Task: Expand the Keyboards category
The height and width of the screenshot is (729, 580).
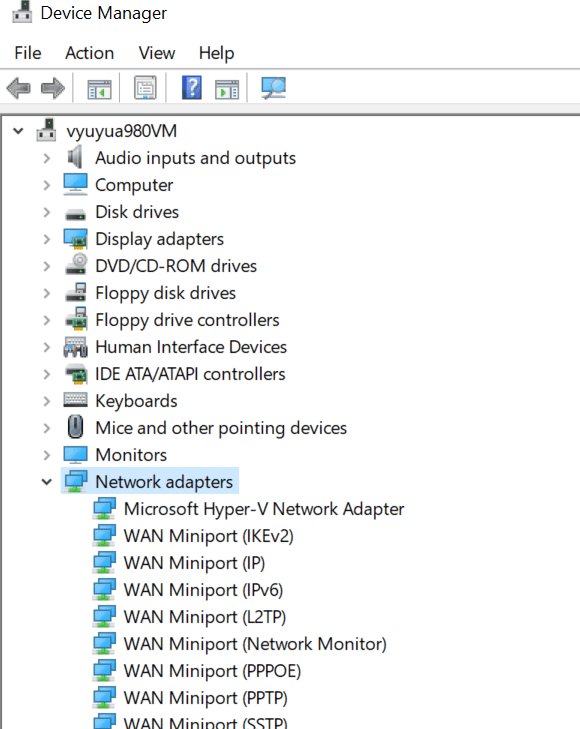Action: tap(46, 401)
